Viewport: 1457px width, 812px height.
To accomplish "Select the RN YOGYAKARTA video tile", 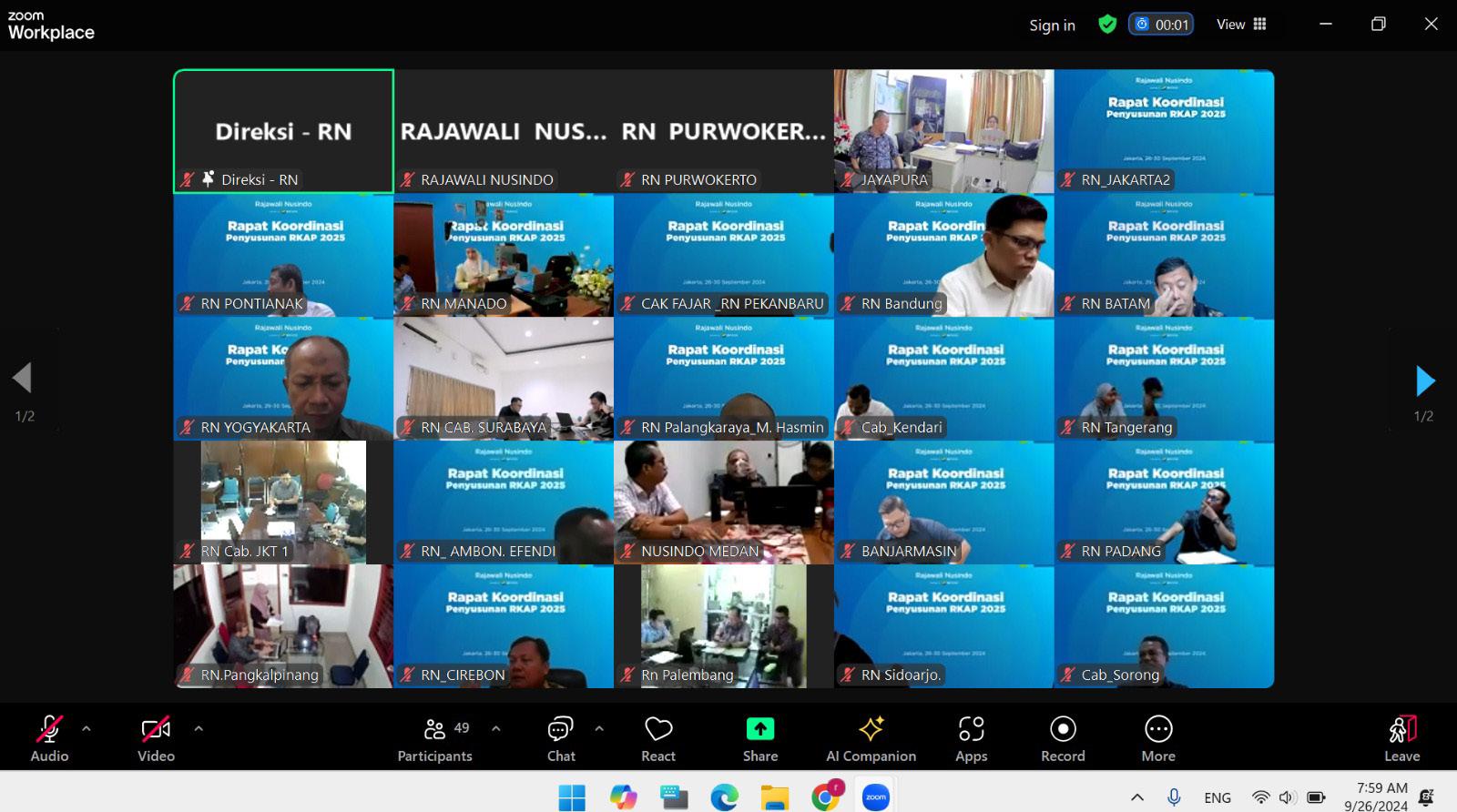I will coord(283,379).
